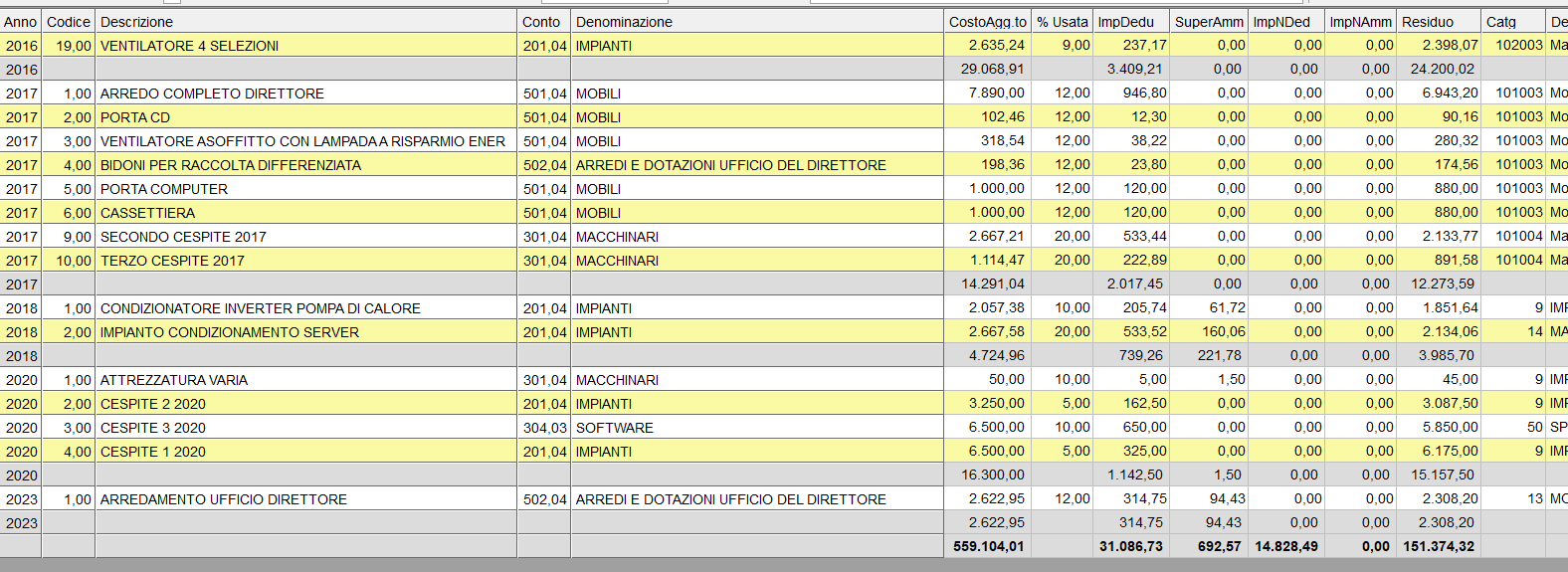Viewport: 1568px width, 572px height.
Task: Click the Catg column header
Action: click(1501, 22)
